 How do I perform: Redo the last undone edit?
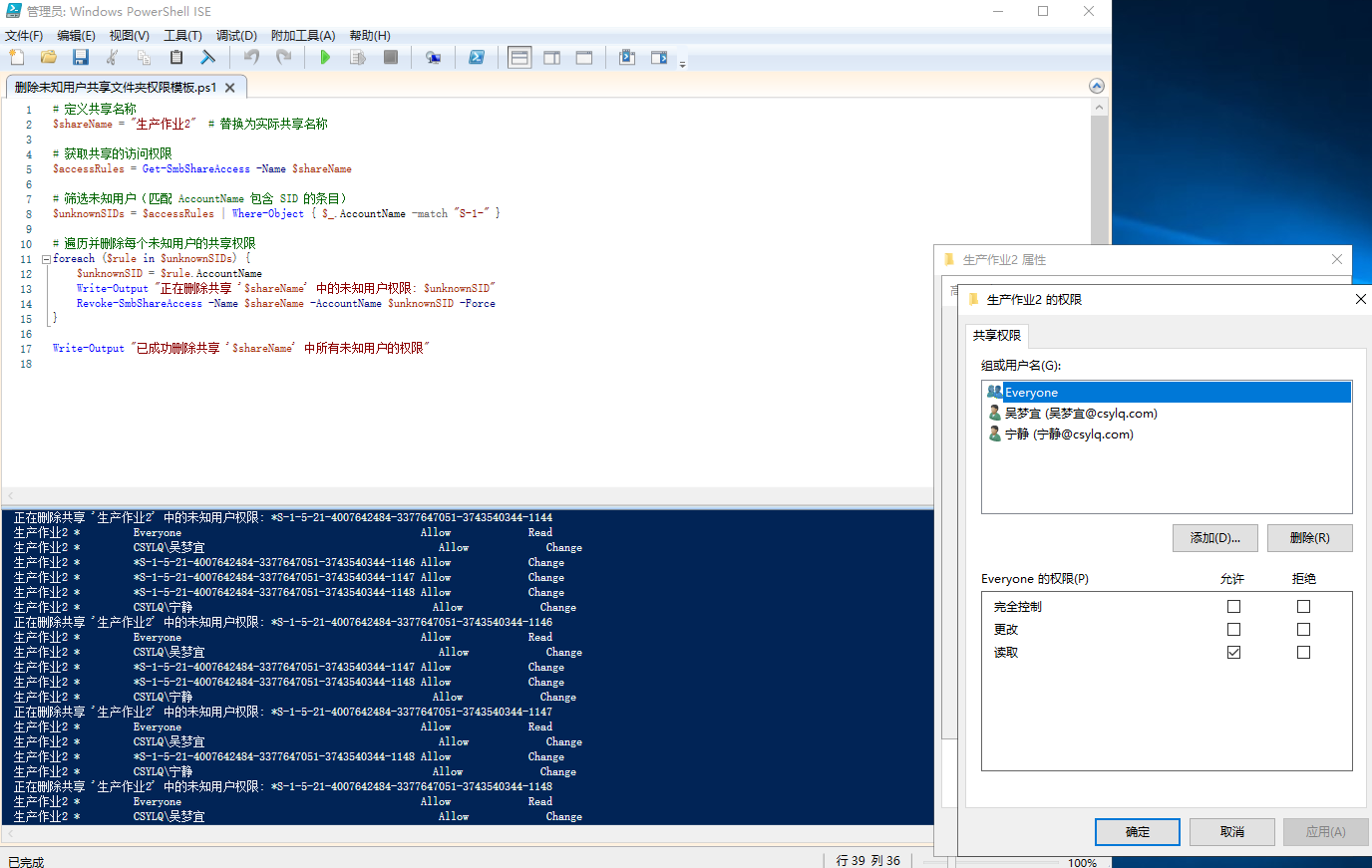click(284, 58)
